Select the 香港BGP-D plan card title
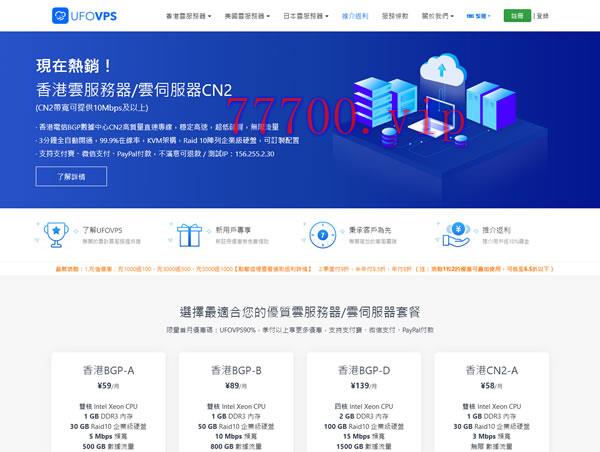The image size is (600, 452). (x=364, y=370)
